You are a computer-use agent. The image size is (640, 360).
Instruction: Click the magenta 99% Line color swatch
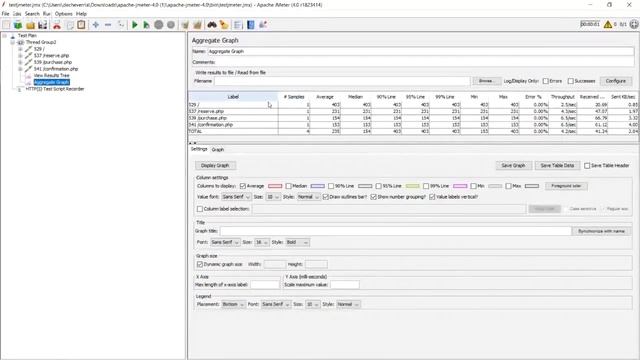click(460, 186)
